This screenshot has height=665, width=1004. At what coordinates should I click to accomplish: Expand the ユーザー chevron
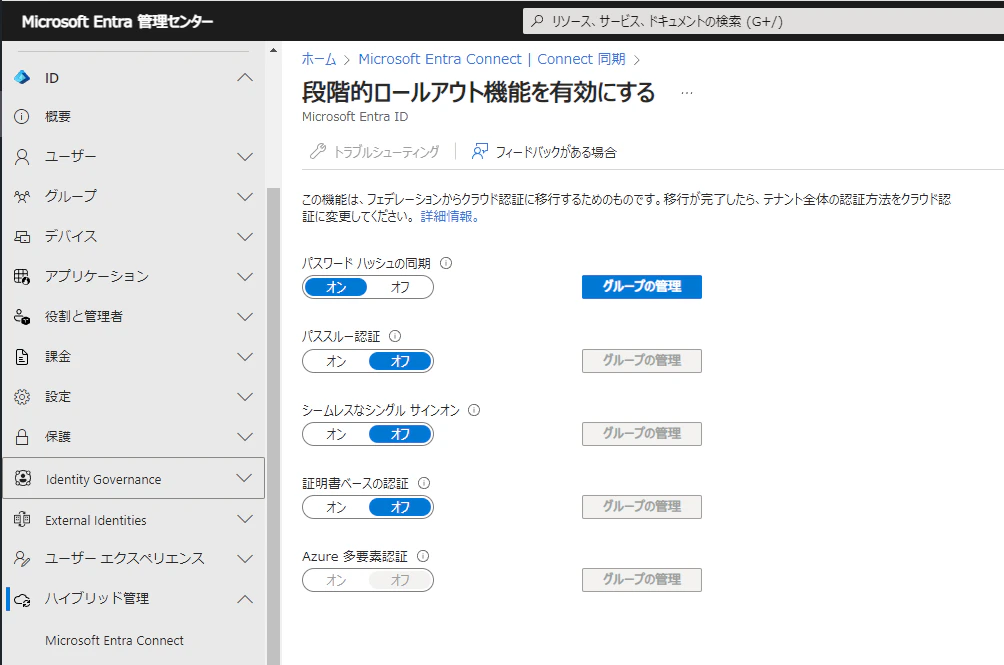tap(245, 157)
